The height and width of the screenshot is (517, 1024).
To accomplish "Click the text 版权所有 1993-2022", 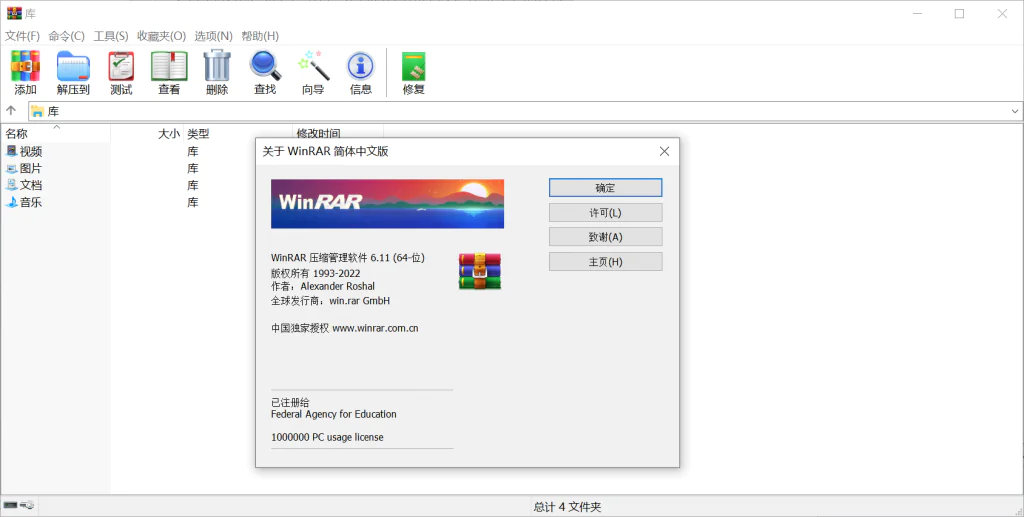I will 315,274.
